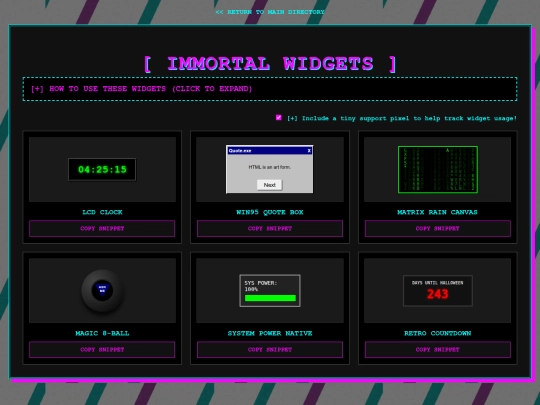This screenshot has width=540, height=405.
Task: Click the Return to Main Directory link
Action: click(270, 12)
